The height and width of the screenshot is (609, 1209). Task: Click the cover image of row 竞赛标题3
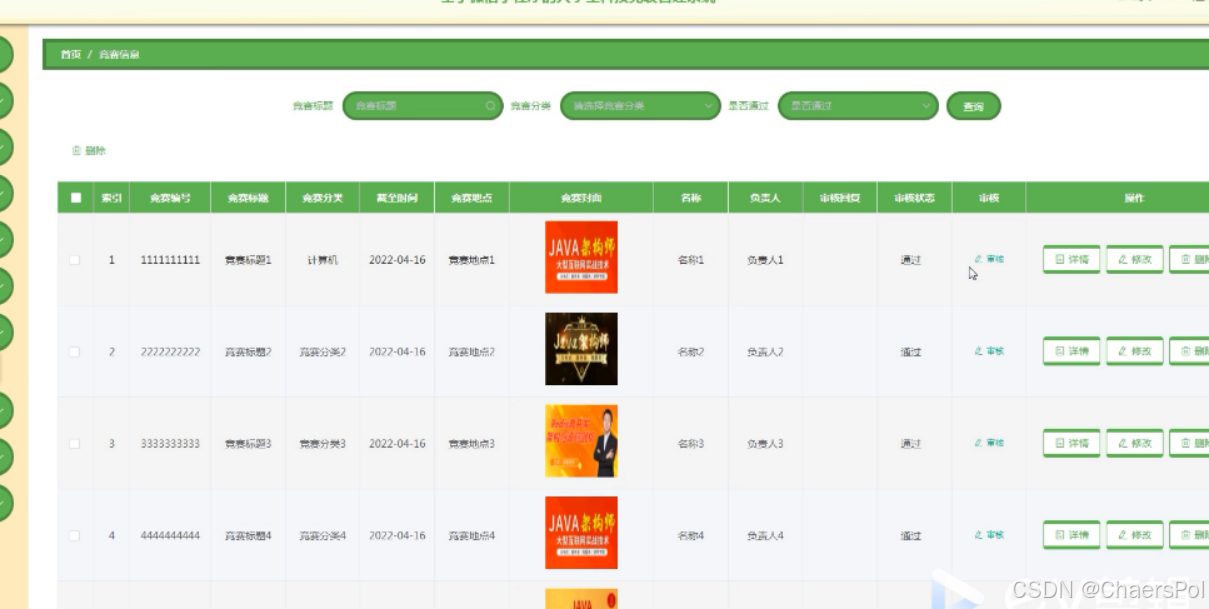tap(581, 441)
